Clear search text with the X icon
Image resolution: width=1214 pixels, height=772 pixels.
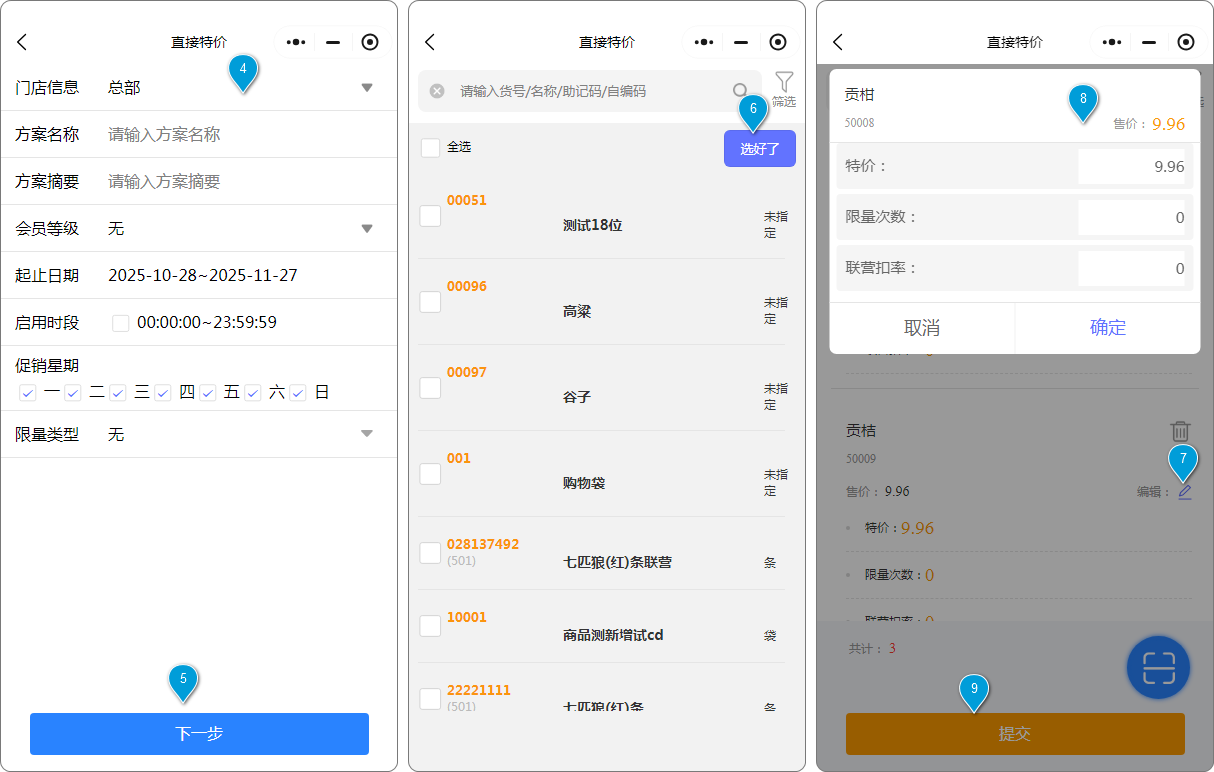[437, 91]
